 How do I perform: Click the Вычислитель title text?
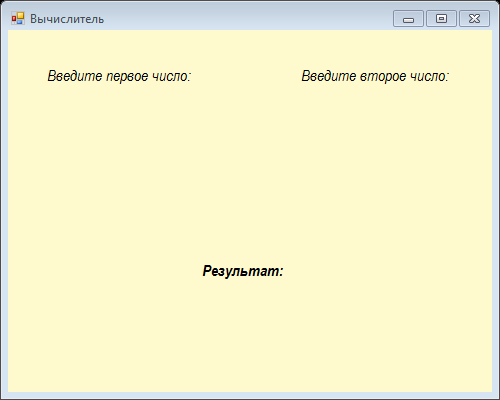67,19
